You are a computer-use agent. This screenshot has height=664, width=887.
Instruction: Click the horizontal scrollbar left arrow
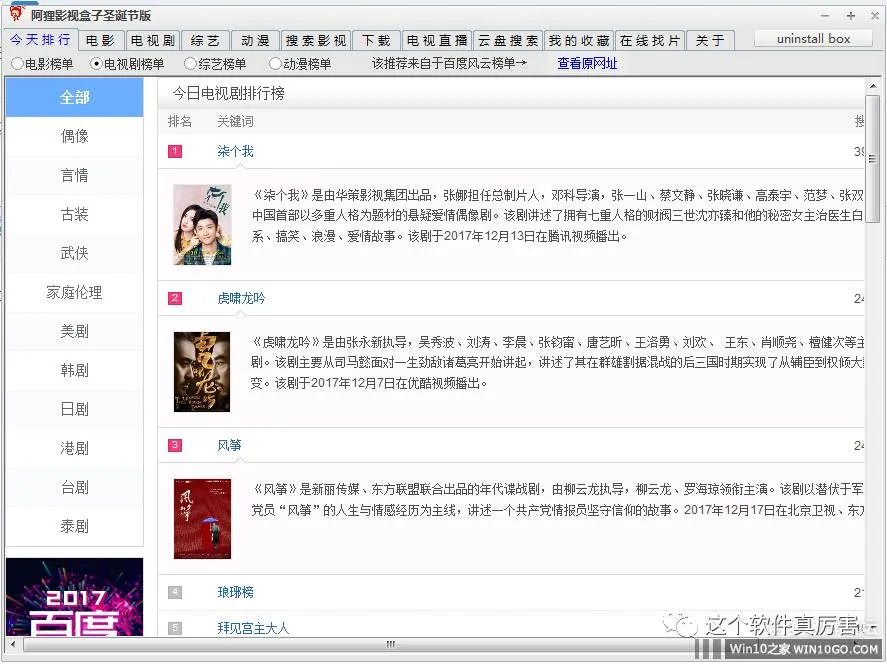pos(13,644)
